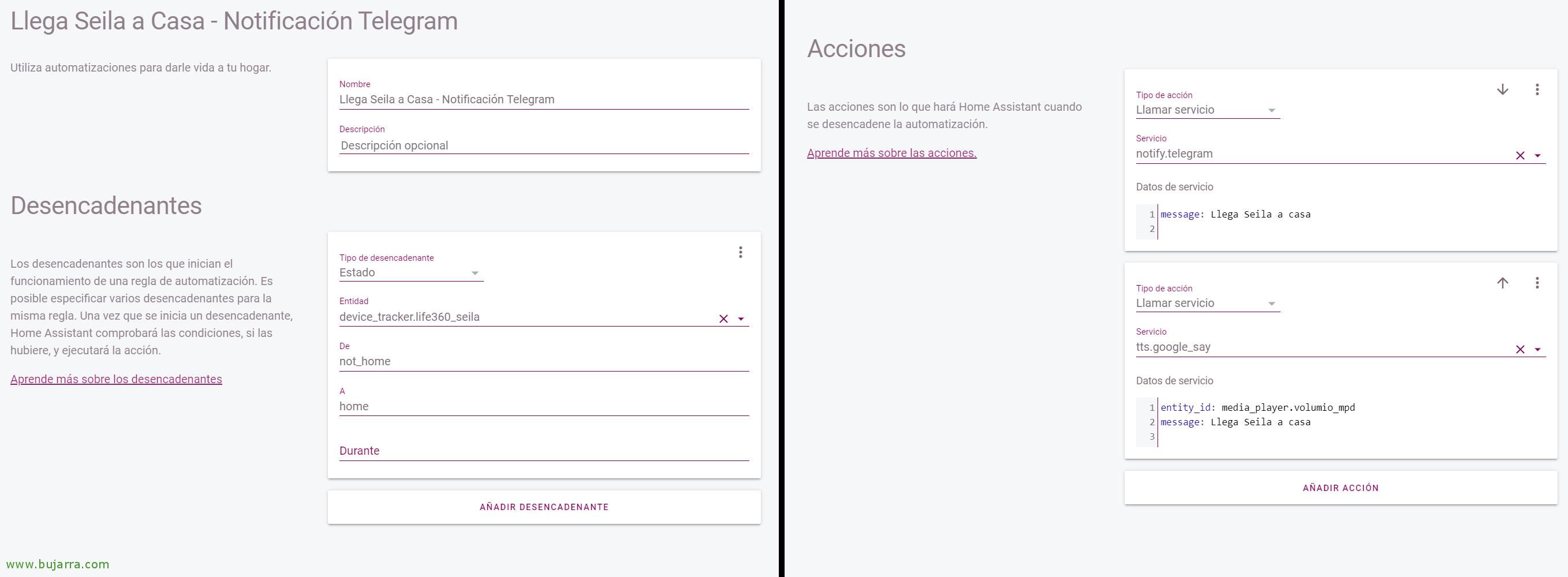Screen dimensions: 1568x577
Task: Expand the notify.telegram service dropdown arrow
Action: [1537, 156]
